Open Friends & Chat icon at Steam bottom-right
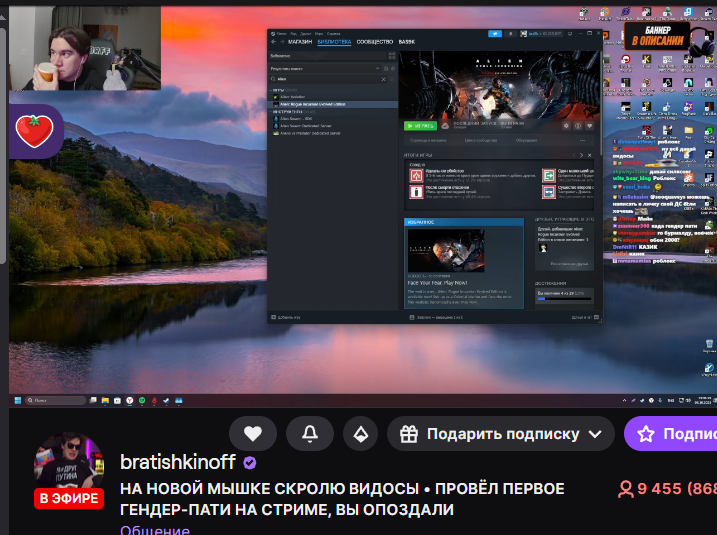This screenshot has height=535, width=717. coord(596,317)
